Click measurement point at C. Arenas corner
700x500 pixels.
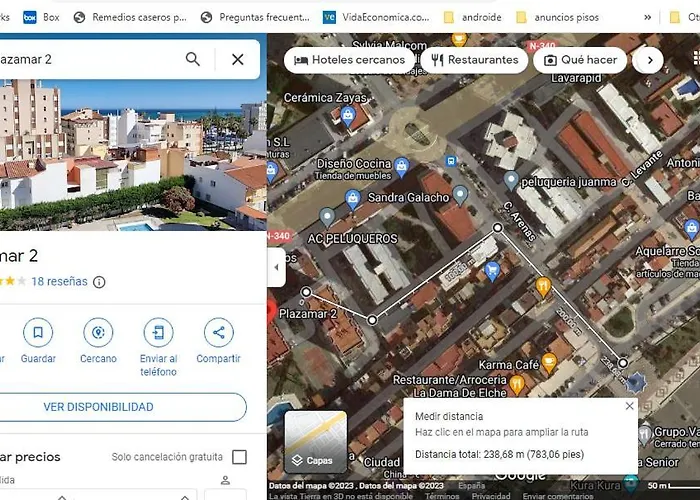[497, 228]
